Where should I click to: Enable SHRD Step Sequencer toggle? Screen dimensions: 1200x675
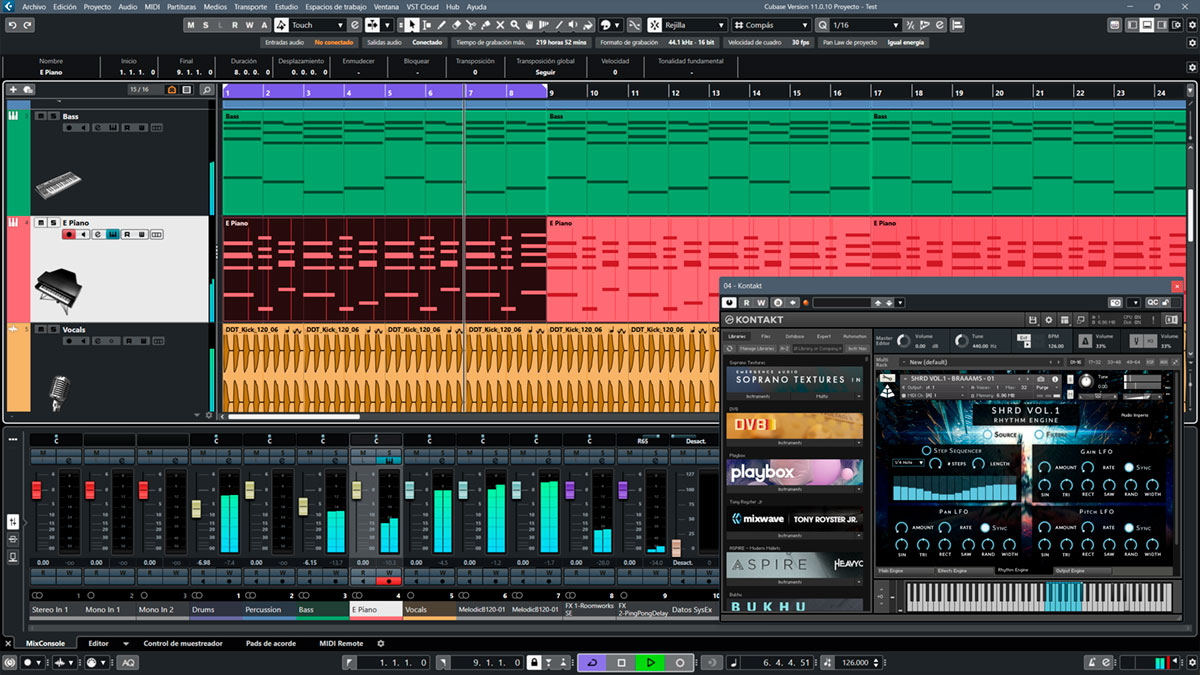pyautogui.click(x=924, y=451)
